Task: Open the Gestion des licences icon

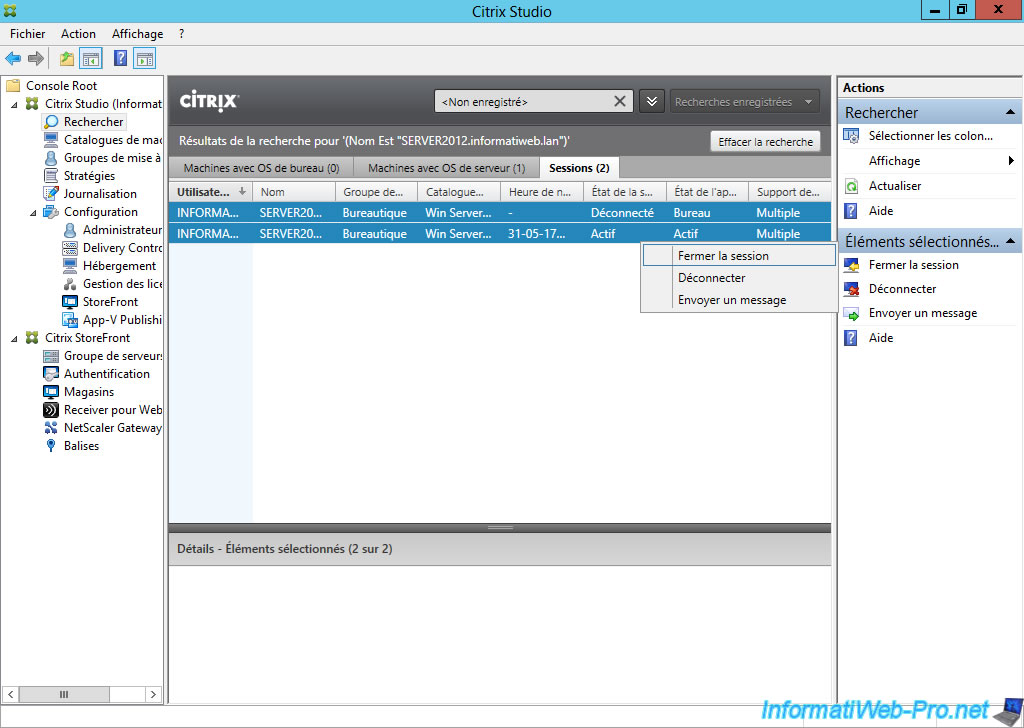Action: point(70,284)
